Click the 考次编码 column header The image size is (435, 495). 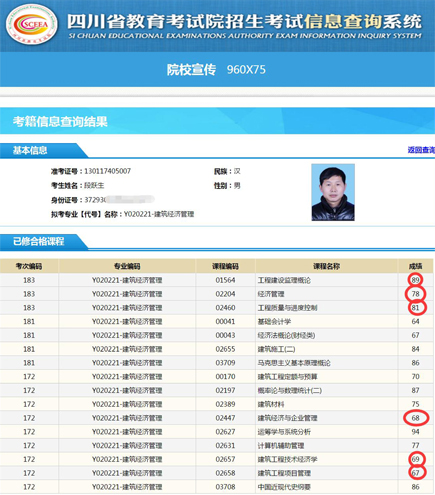pyautogui.click(x=29, y=266)
